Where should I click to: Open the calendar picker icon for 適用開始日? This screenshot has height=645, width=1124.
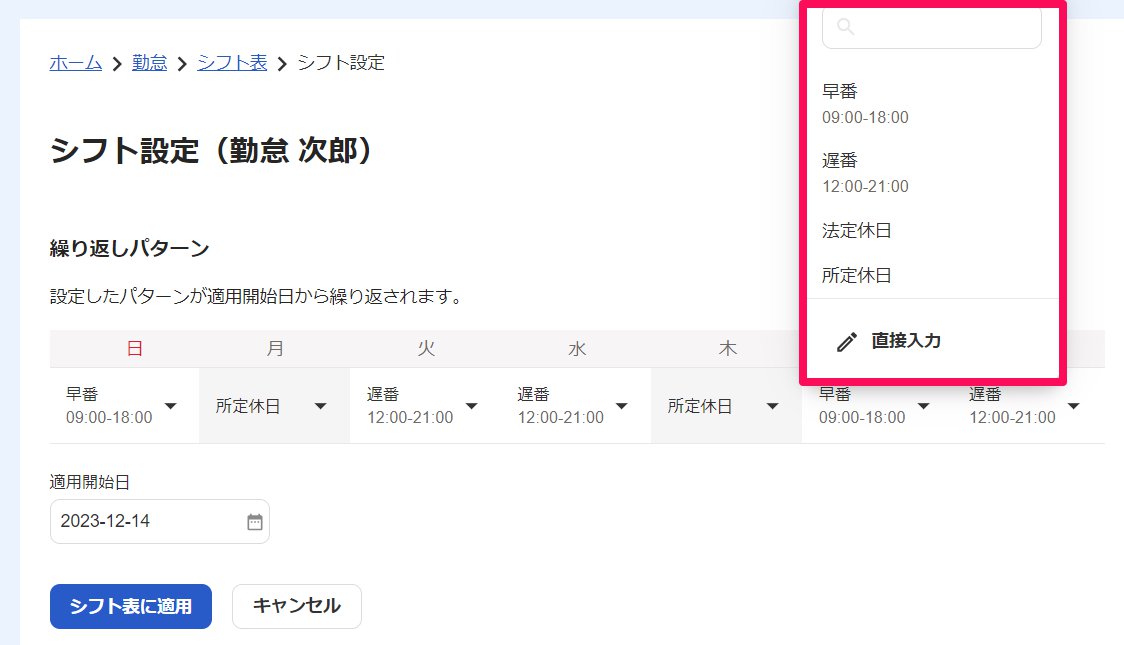tap(254, 522)
